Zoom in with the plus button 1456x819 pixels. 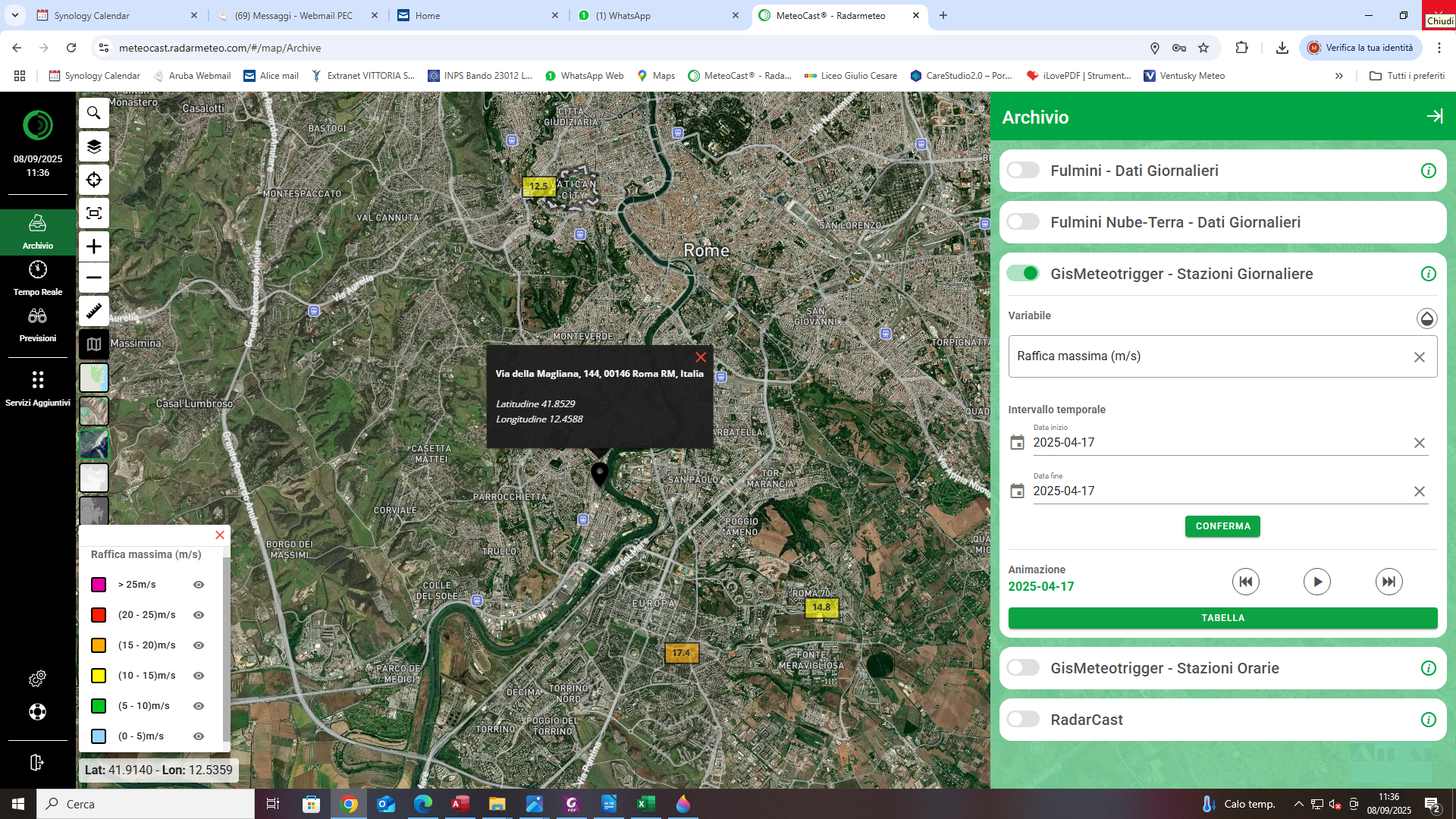click(94, 246)
